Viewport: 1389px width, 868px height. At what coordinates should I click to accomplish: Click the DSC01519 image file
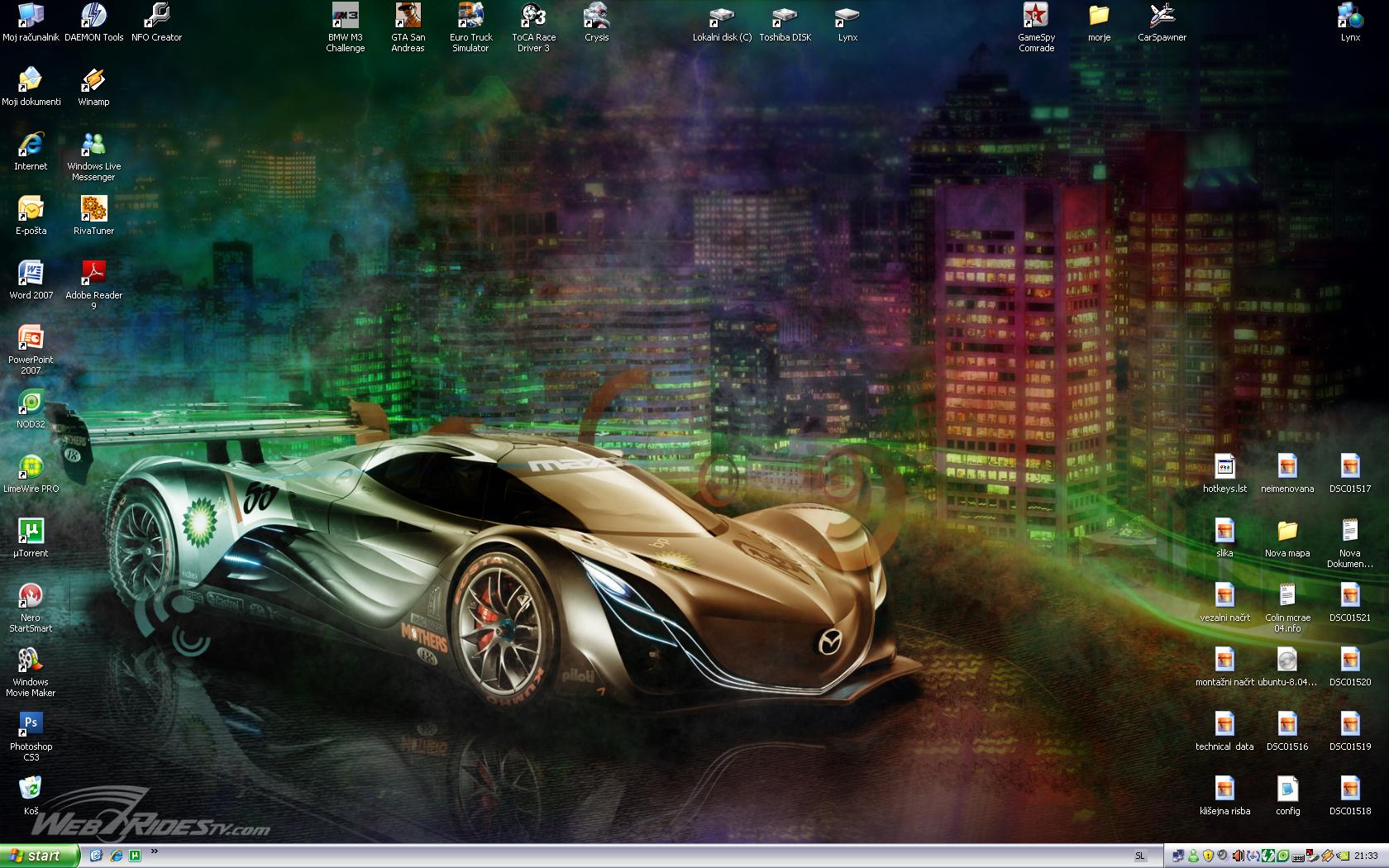tap(1350, 732)
